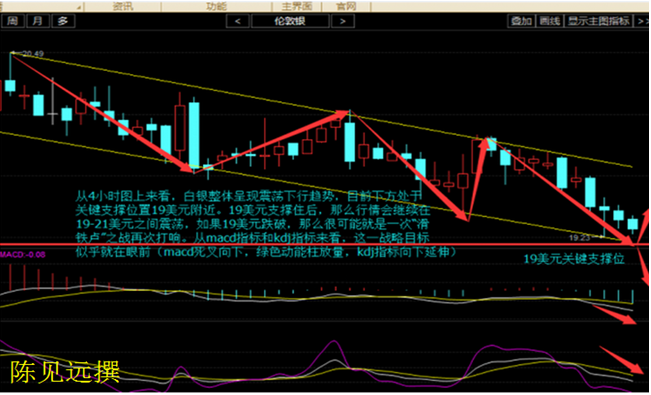Open the 功能 menu
Viewport: 651px width, 395px height.
(x=216, y=6)
